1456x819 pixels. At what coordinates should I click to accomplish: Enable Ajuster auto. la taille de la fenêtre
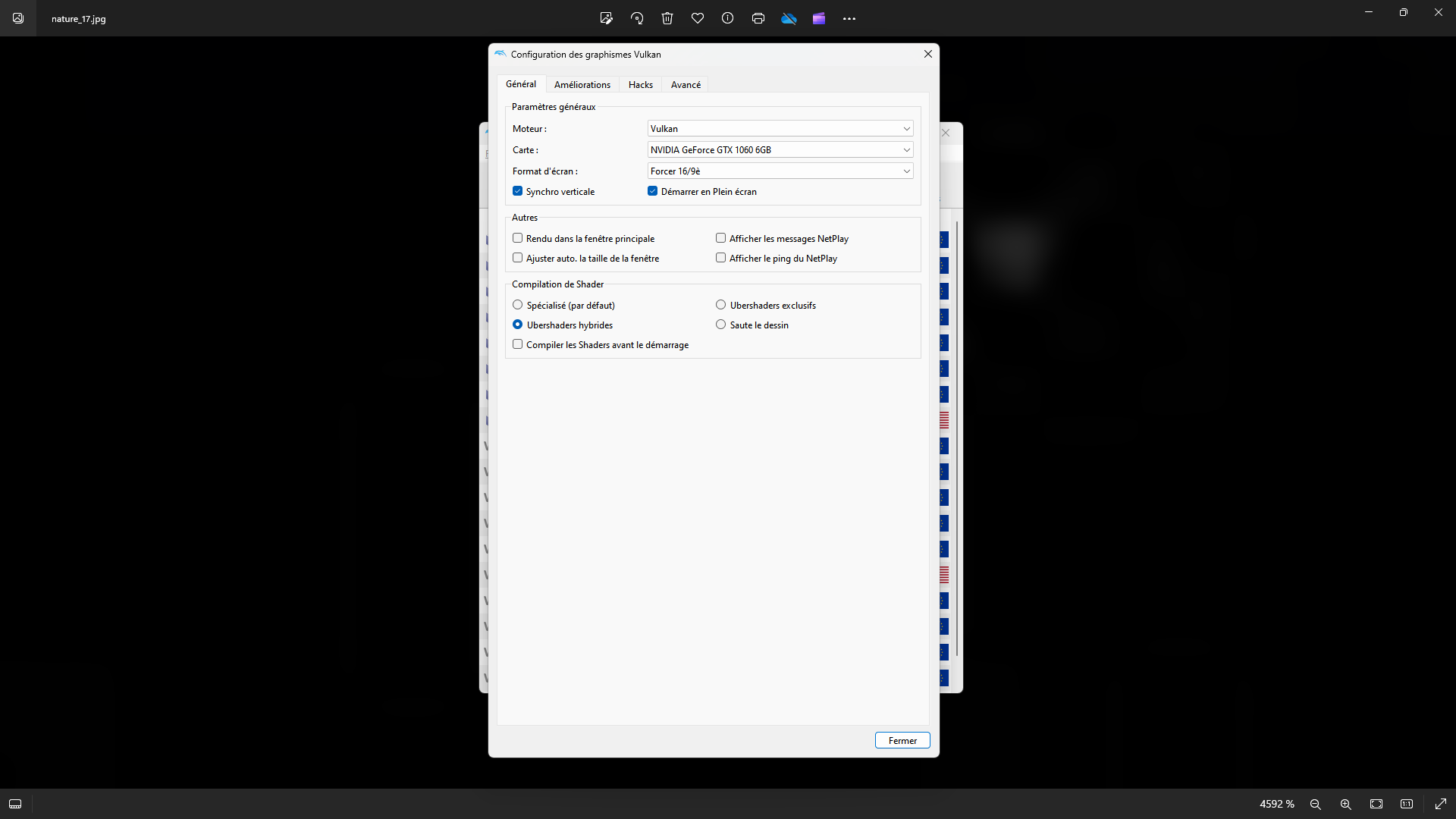[518, 258]
